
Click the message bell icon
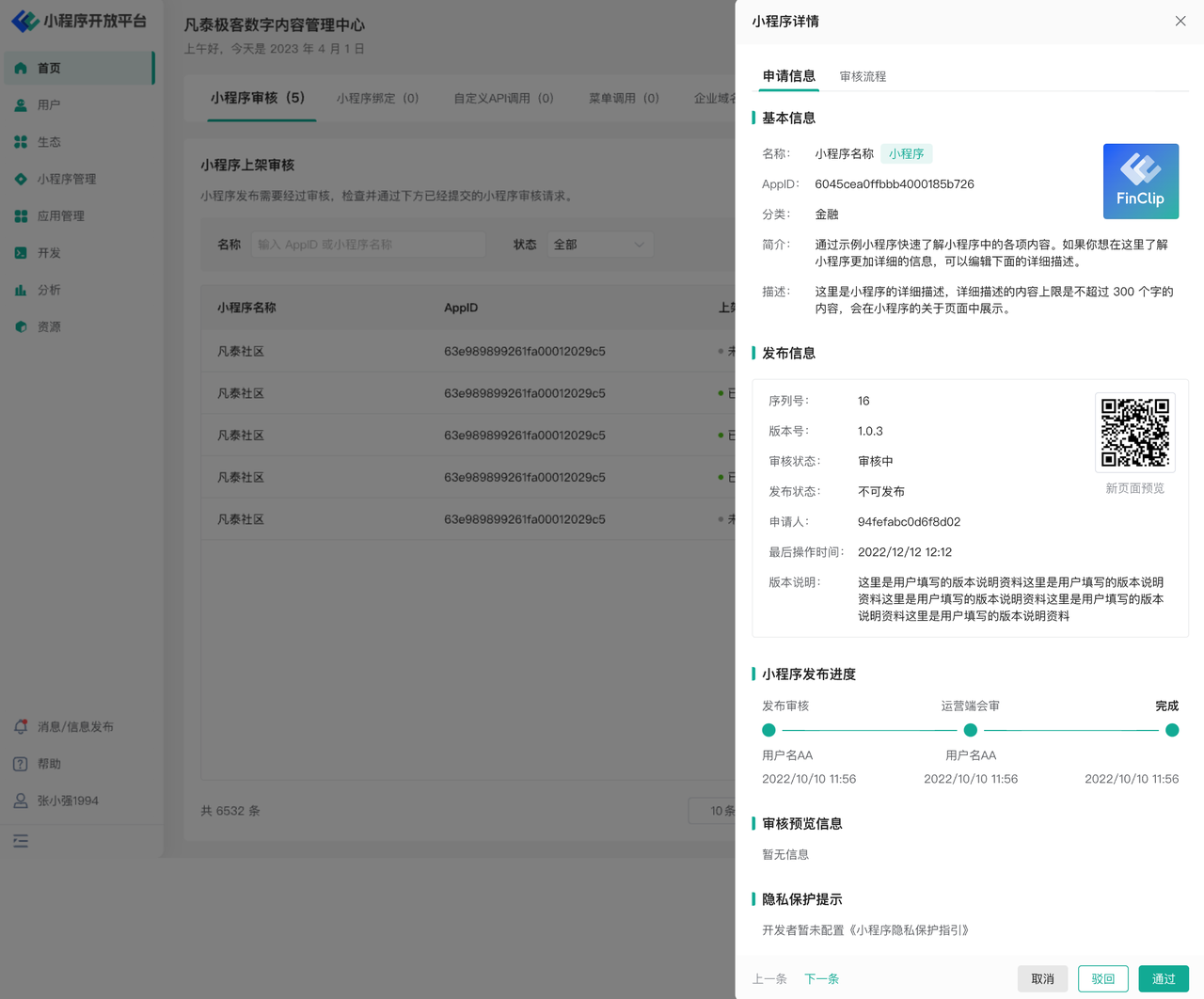click(x=21, y=727)
